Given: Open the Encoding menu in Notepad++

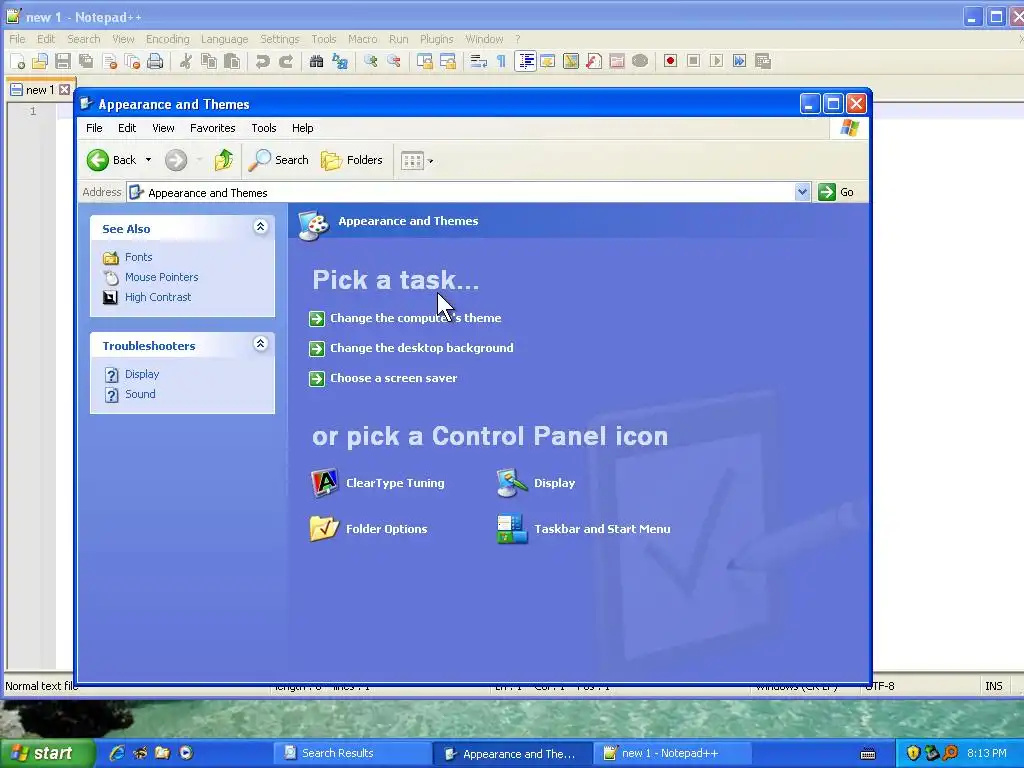Looking at the screenshot, I should (x=168, y=39).
